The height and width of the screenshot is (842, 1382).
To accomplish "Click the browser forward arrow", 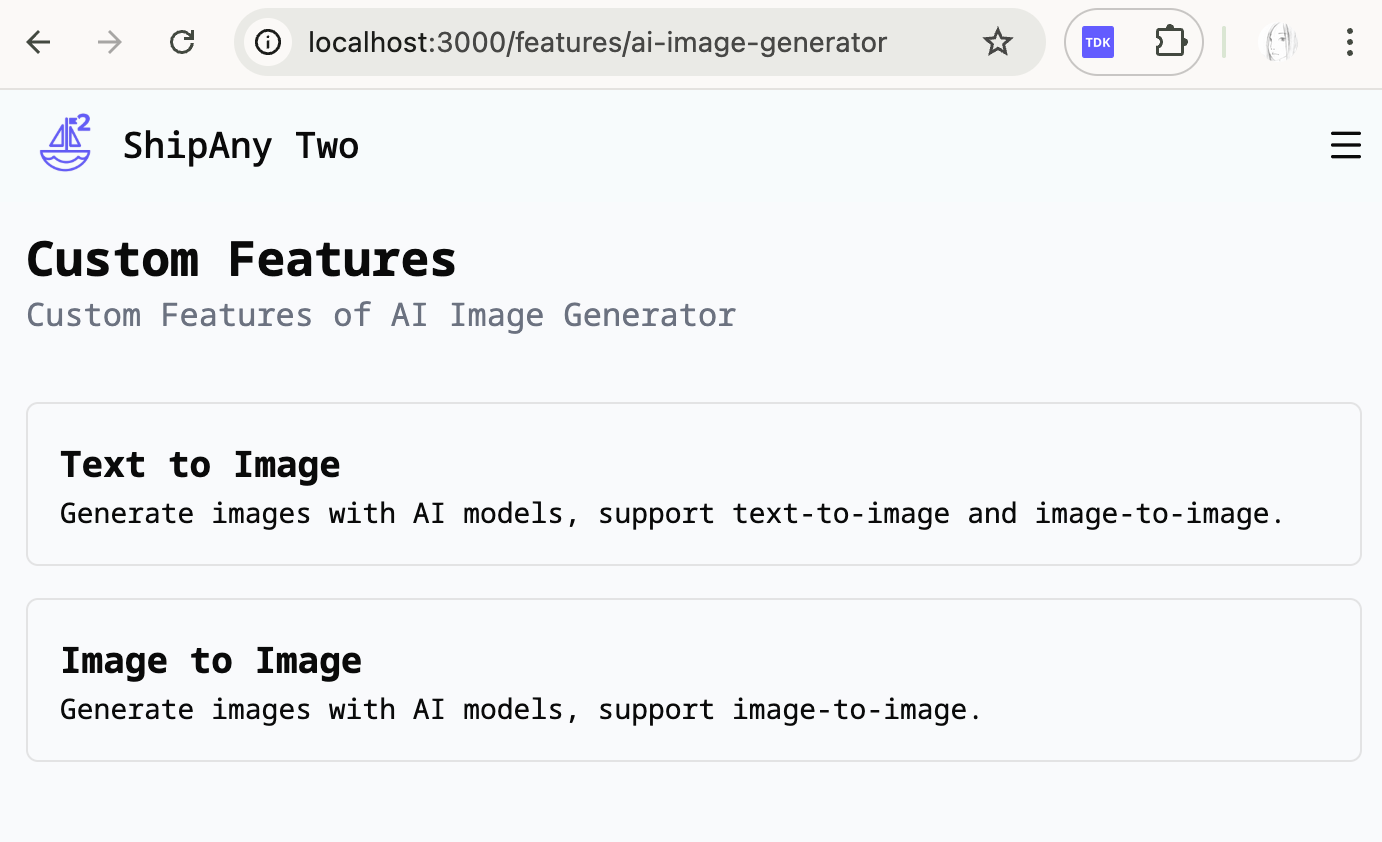I will pos(110,42).
